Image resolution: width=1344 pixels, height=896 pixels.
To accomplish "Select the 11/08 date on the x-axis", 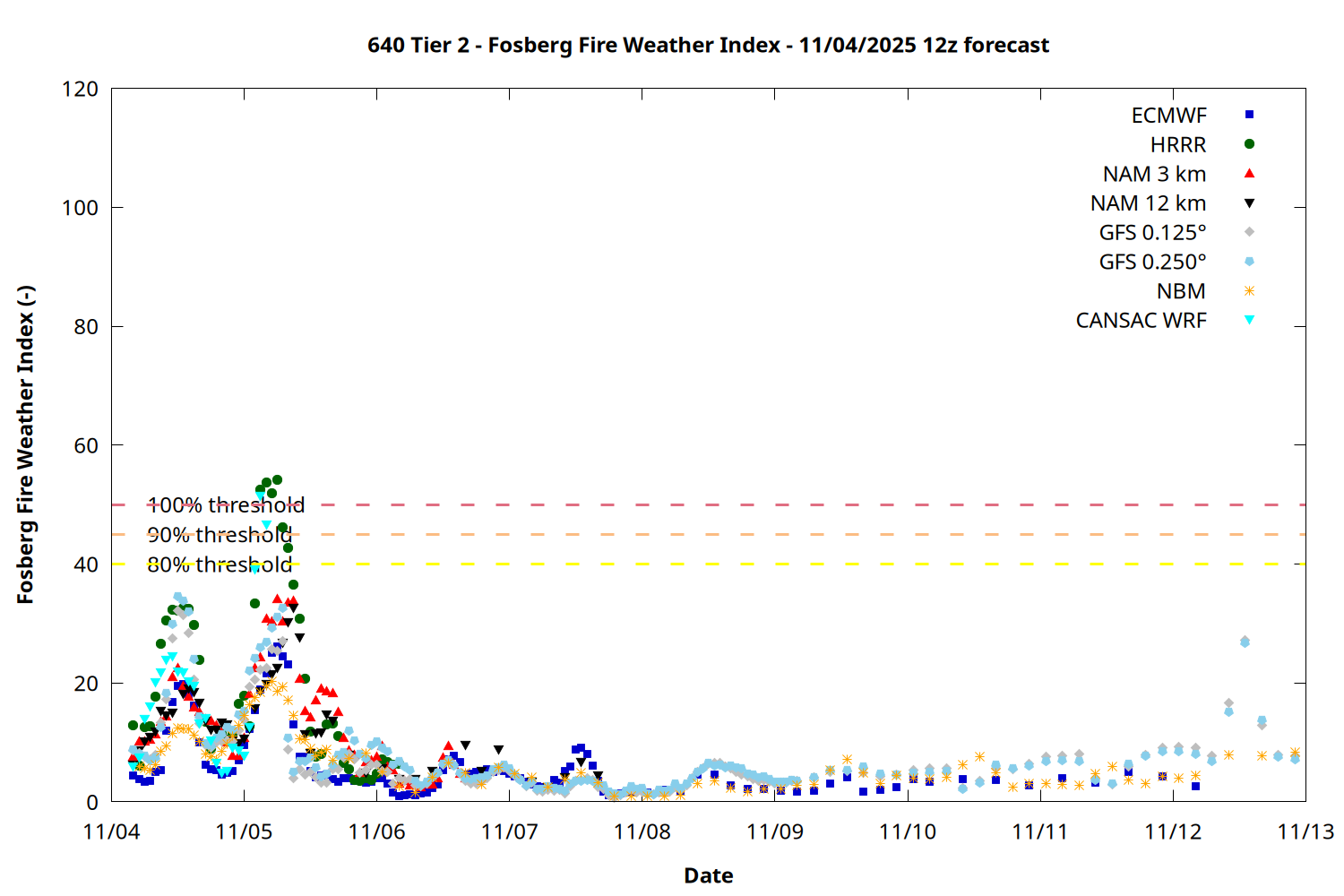I will click(642, 831).
